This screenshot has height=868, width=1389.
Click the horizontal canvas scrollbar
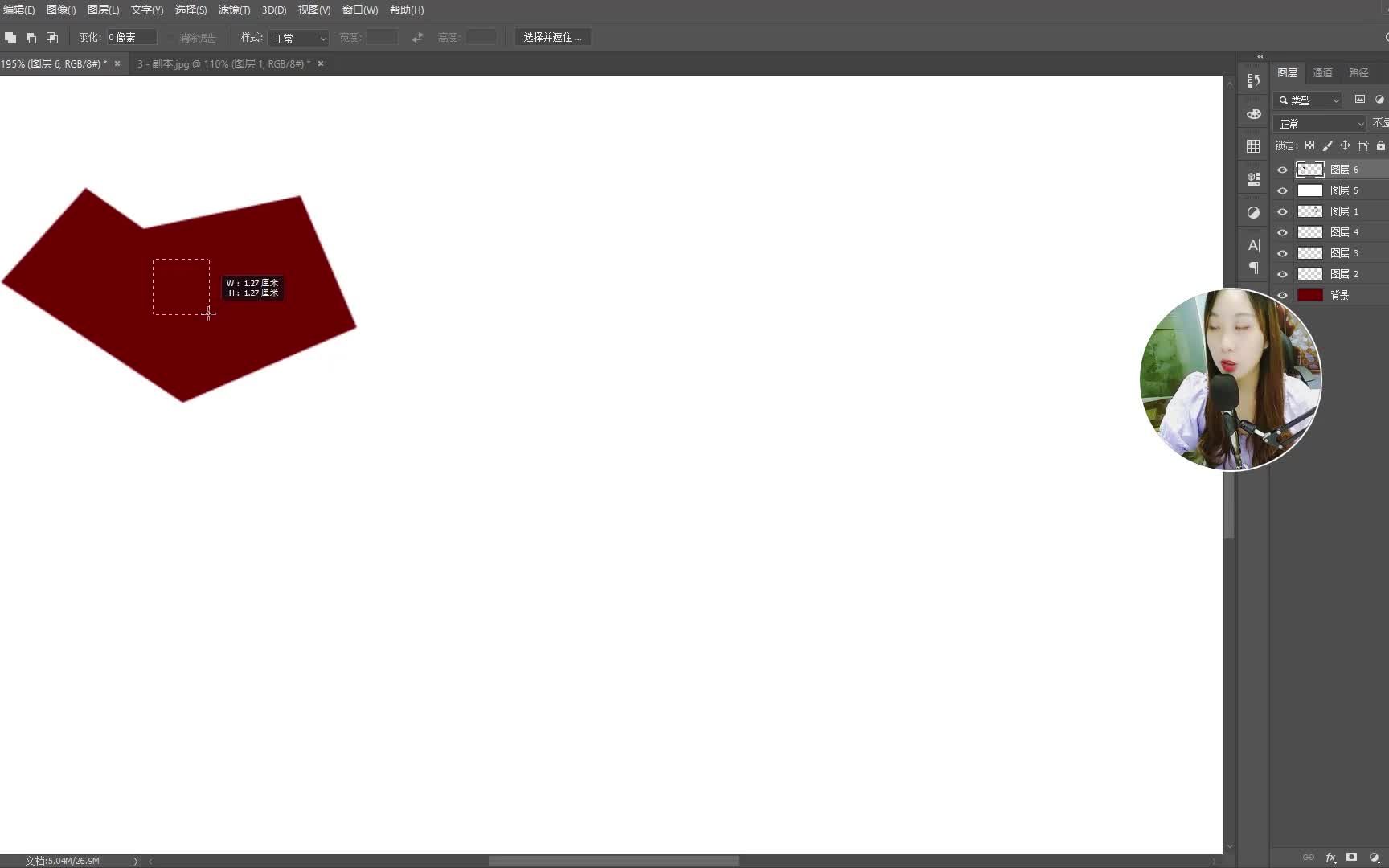[613, 861]
